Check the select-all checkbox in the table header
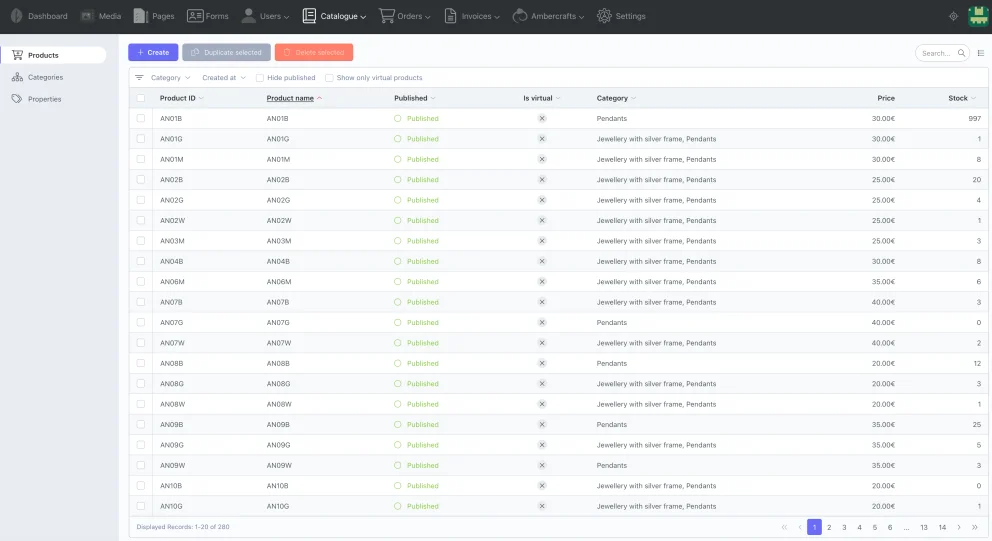This screenshot has width=992, height=541. (140, 98)
